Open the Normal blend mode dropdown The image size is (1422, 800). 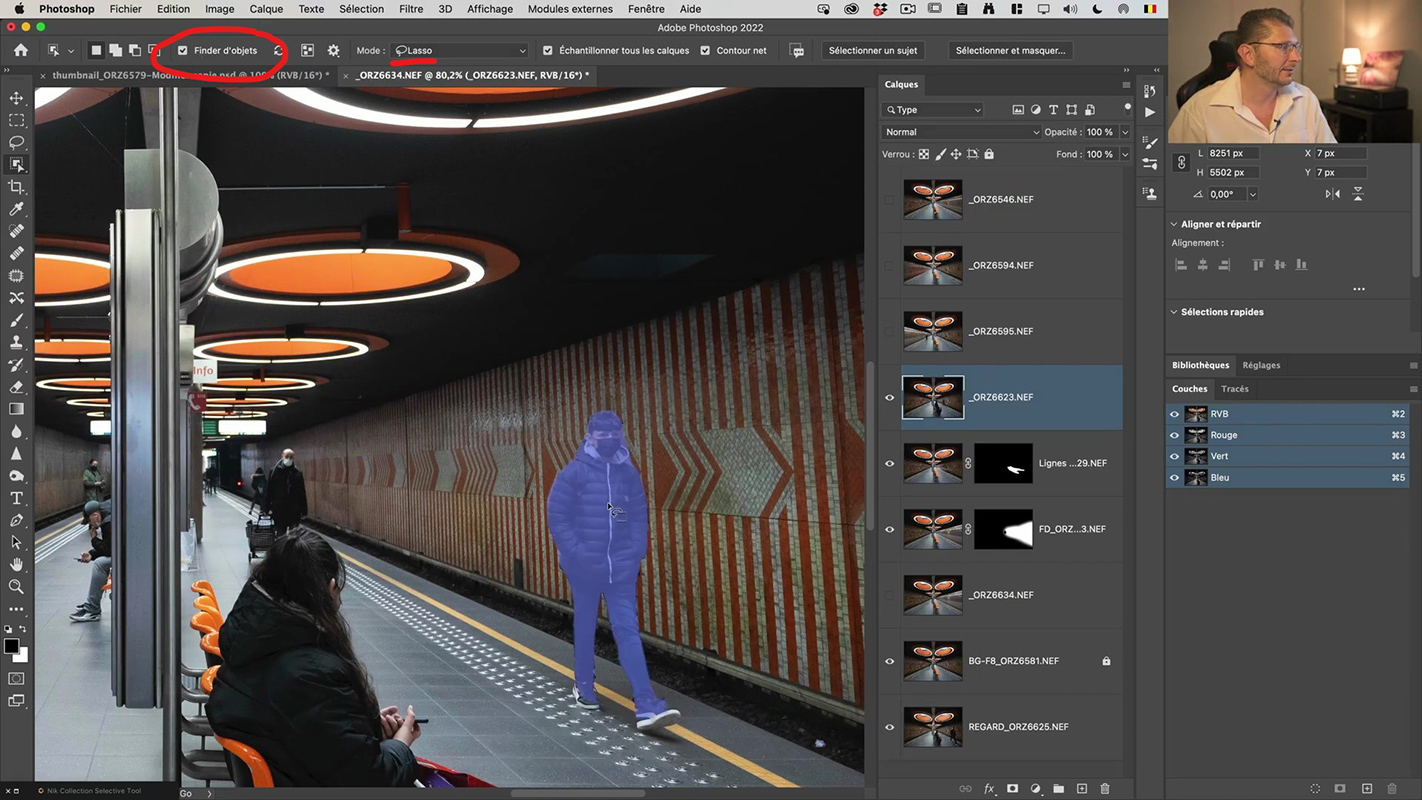coord(960,132)
